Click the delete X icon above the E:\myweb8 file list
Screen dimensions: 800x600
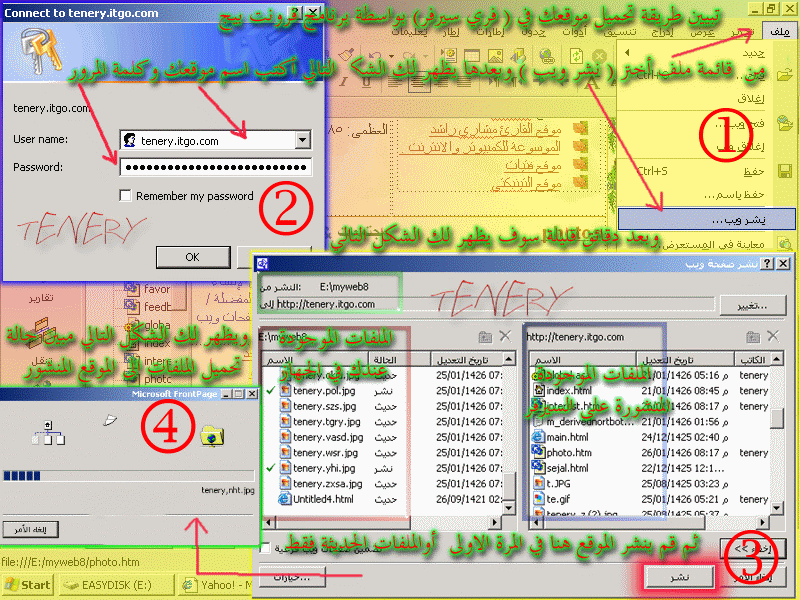[505, 336]
